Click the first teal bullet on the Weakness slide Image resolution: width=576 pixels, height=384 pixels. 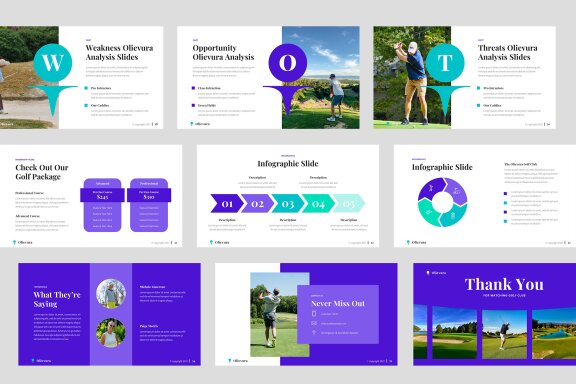click(x=86, y=88)
